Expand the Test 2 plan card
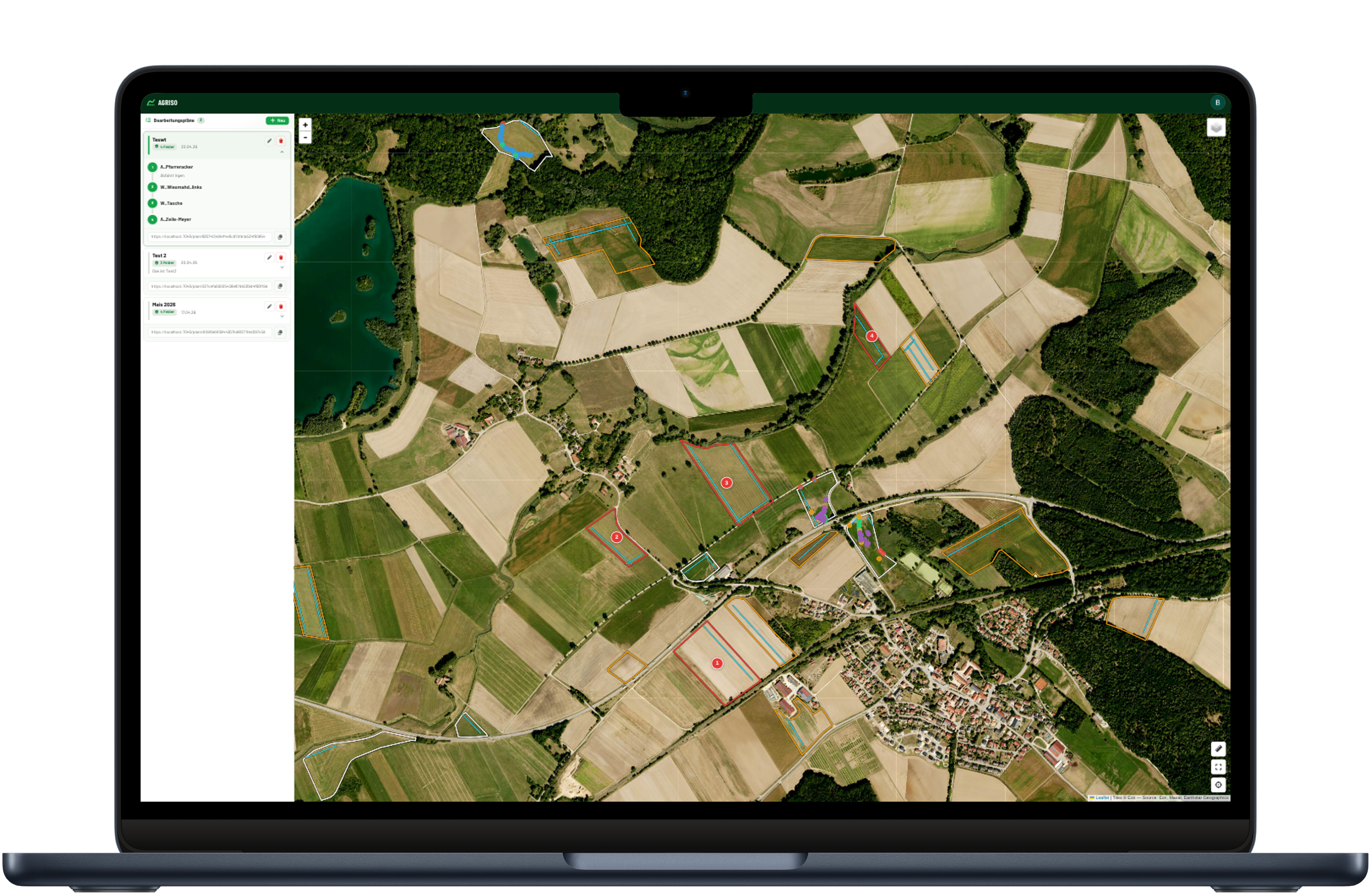The width and height of the screenshot is (1372, 895). tap(282, 268)
